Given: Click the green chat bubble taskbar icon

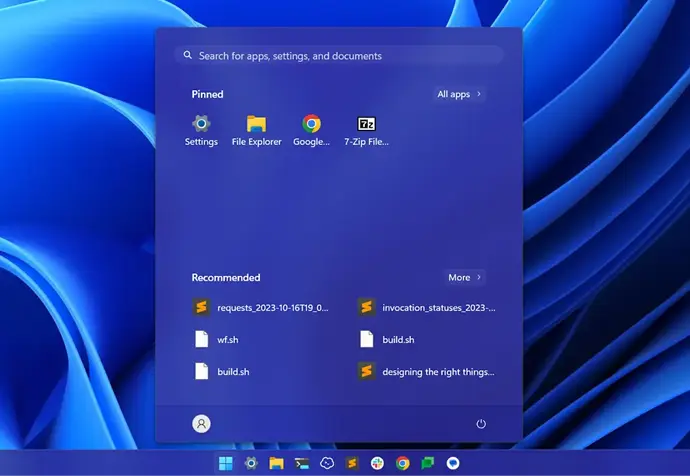Looking at the screenshot, I should [428, 463].
